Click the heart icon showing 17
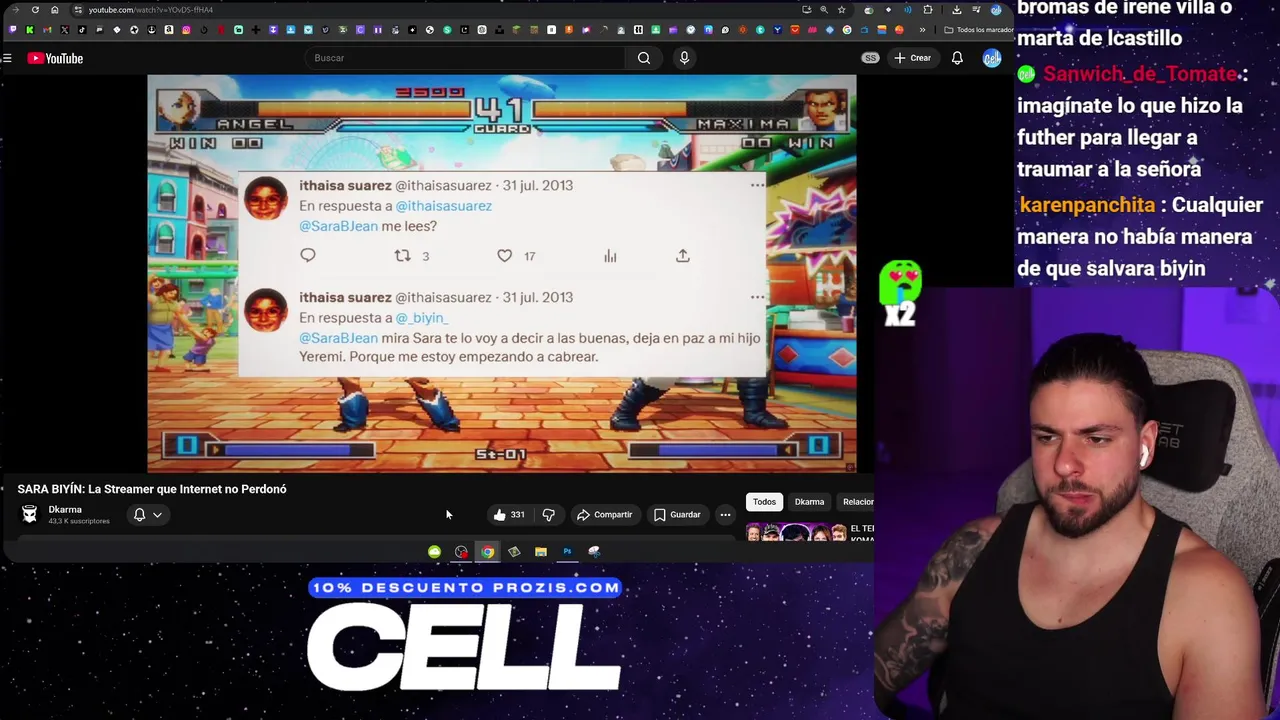This screenshot has width=1280, height=720. (505, 256)
